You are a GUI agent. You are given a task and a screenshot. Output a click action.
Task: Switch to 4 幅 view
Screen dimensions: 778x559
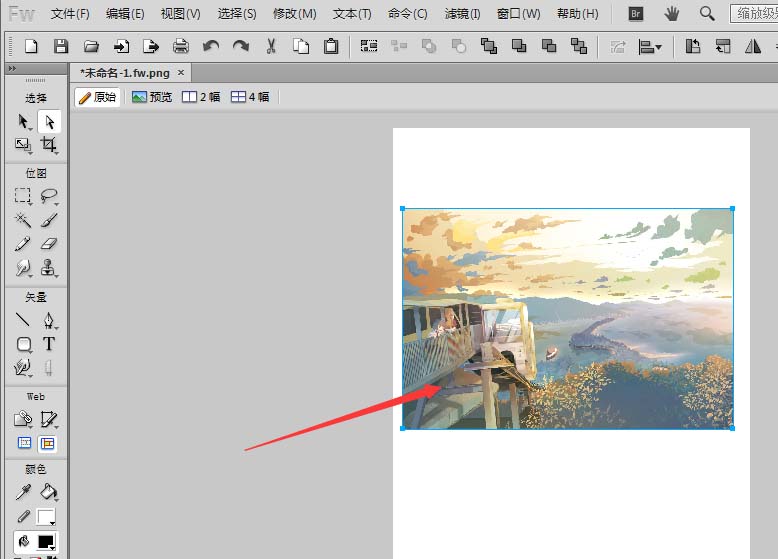pyautogui.click(x=250, y=97)
